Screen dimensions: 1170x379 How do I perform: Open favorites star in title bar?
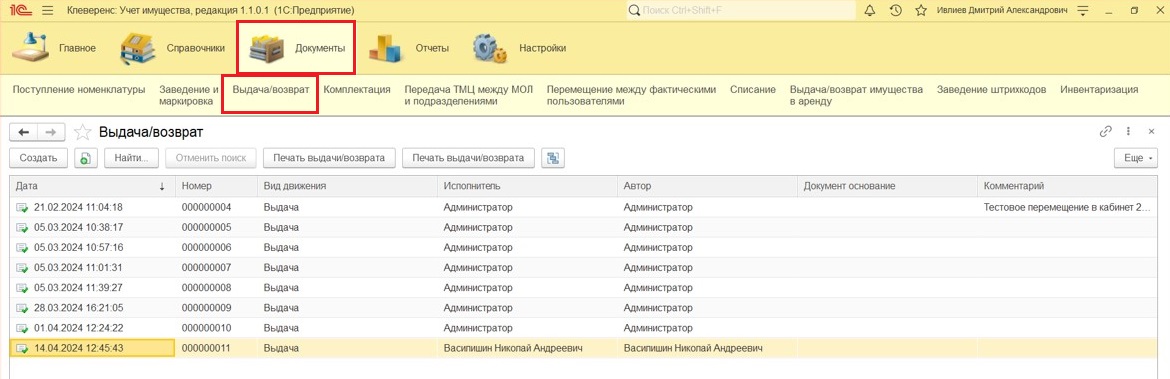921,10
